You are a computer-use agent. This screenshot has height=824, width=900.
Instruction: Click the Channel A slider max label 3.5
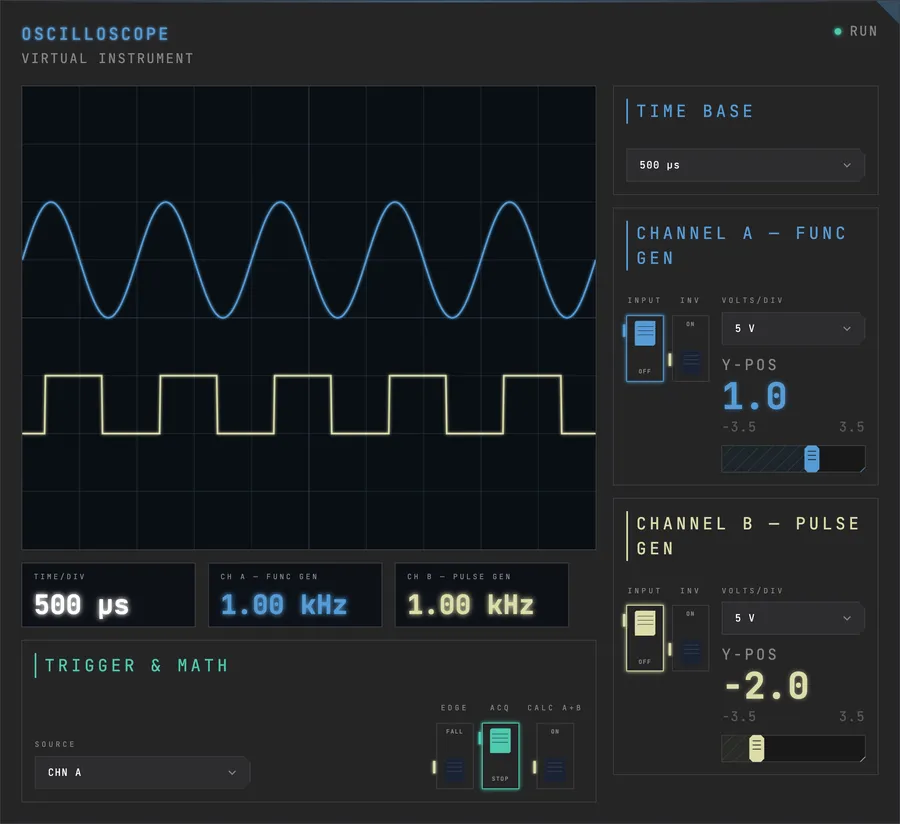[852, 427]
